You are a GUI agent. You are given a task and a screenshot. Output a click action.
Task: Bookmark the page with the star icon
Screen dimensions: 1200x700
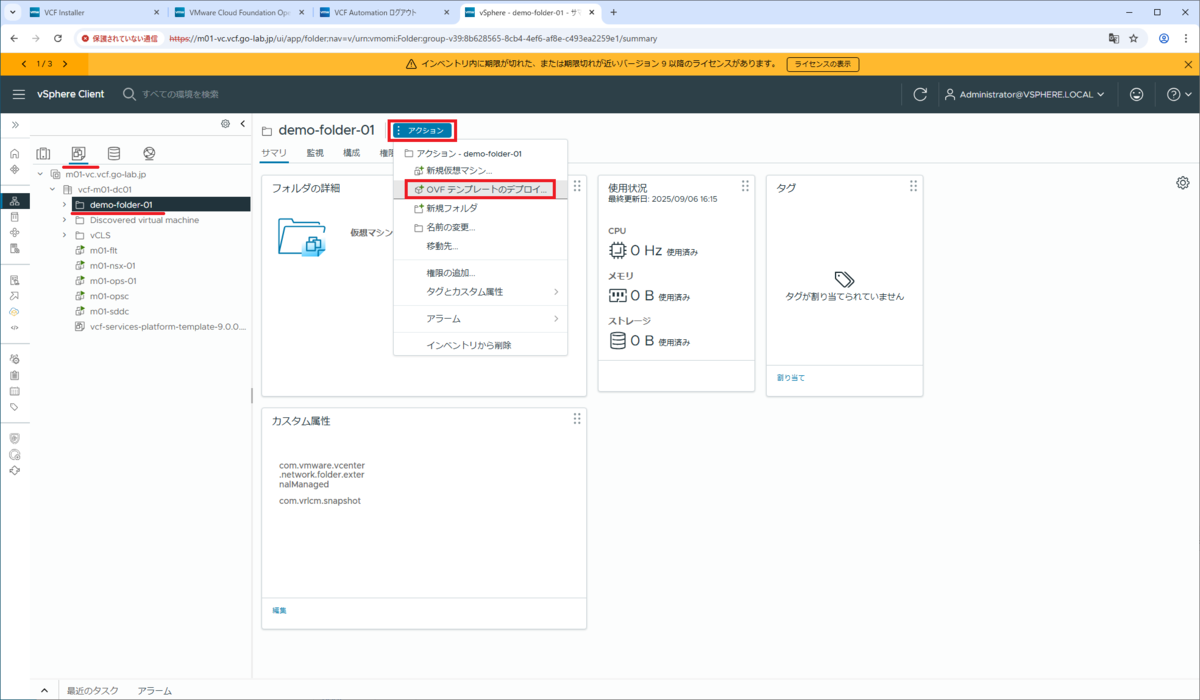(x=1134, y=38)
